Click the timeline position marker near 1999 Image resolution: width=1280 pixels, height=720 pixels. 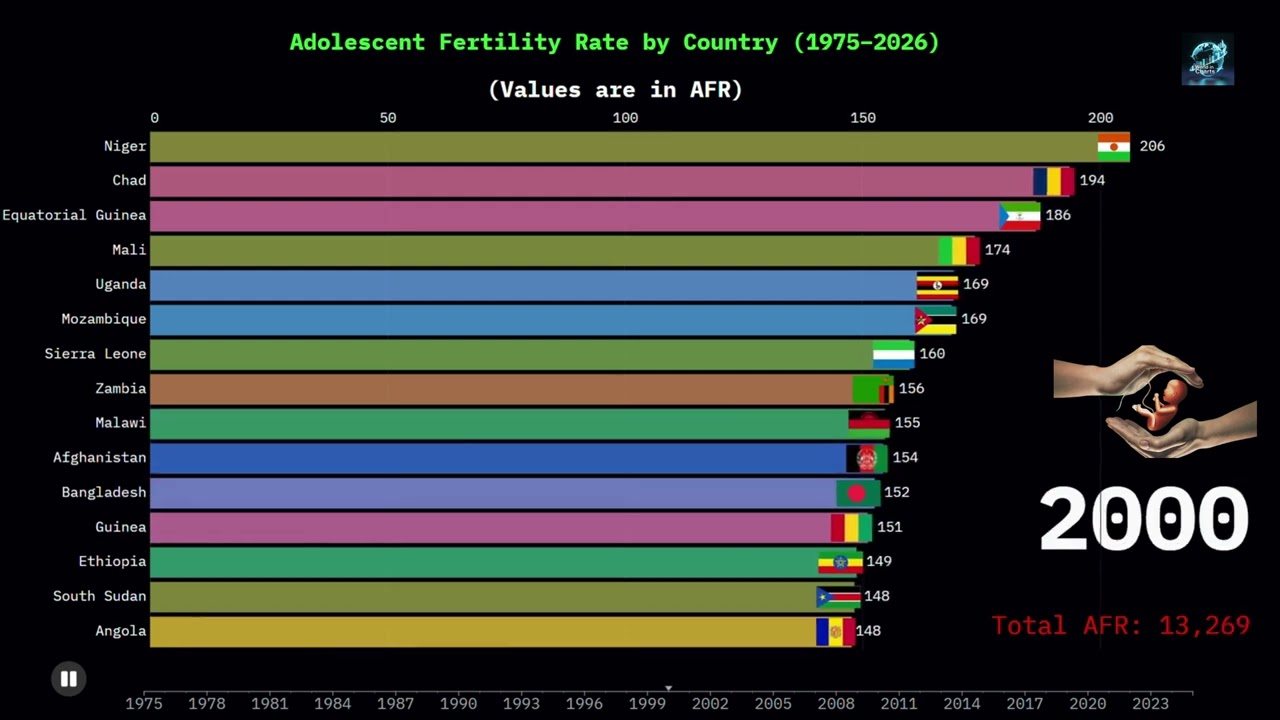(x=668, y=688)
